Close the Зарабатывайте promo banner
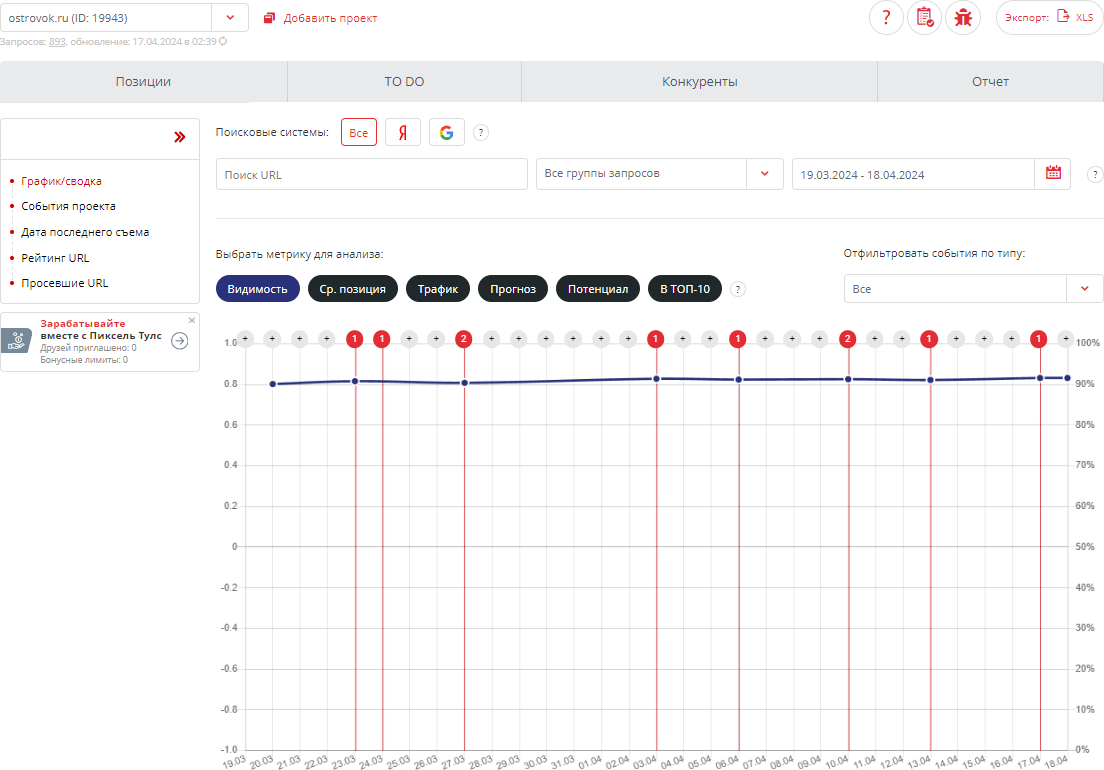The height and width of the screenshot is (770, 1104). 192,320
